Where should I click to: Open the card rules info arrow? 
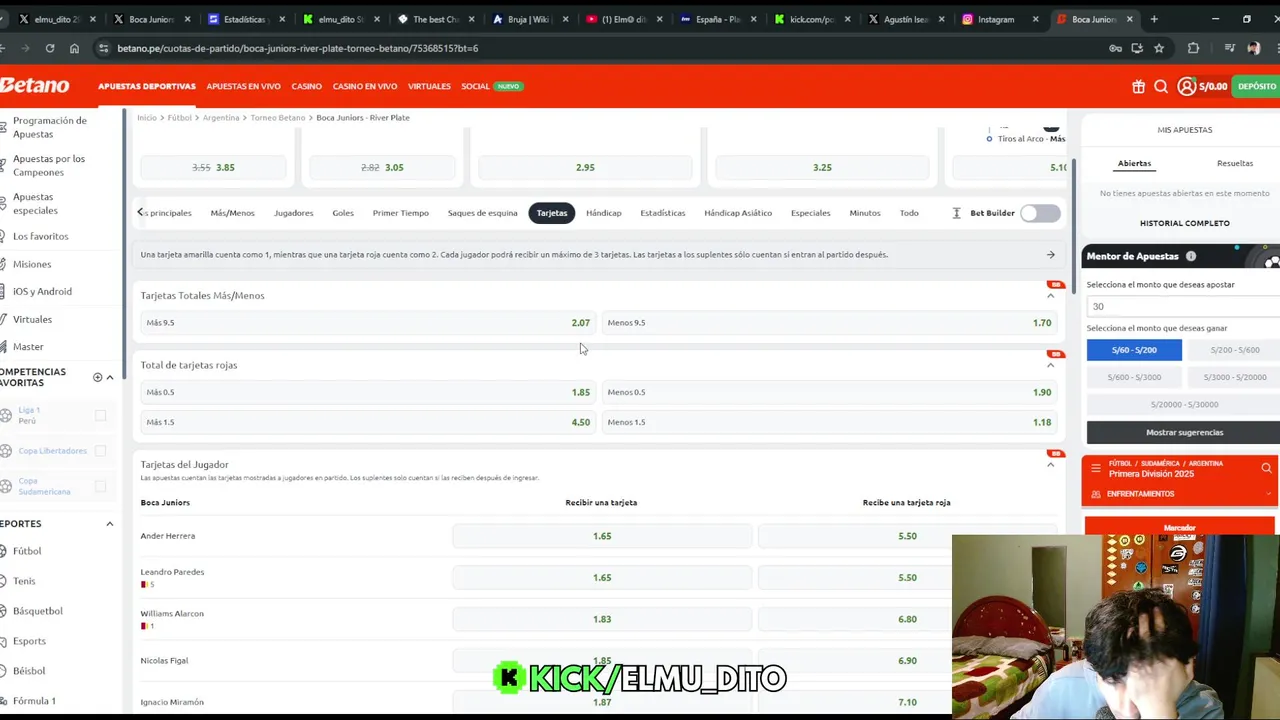click(x=1050, y=255)
